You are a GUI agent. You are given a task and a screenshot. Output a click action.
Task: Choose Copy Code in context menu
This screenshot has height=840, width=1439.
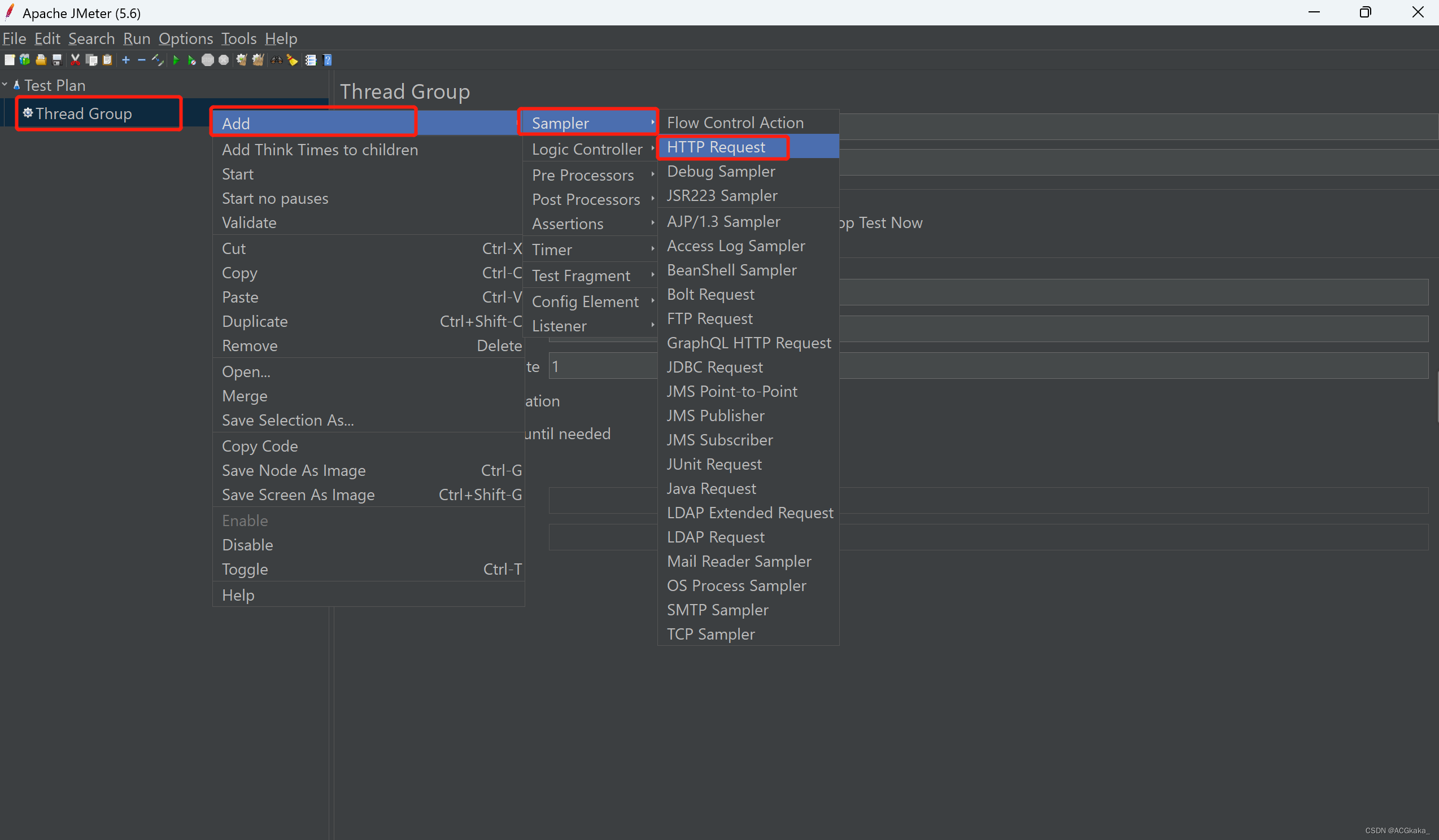368,445
